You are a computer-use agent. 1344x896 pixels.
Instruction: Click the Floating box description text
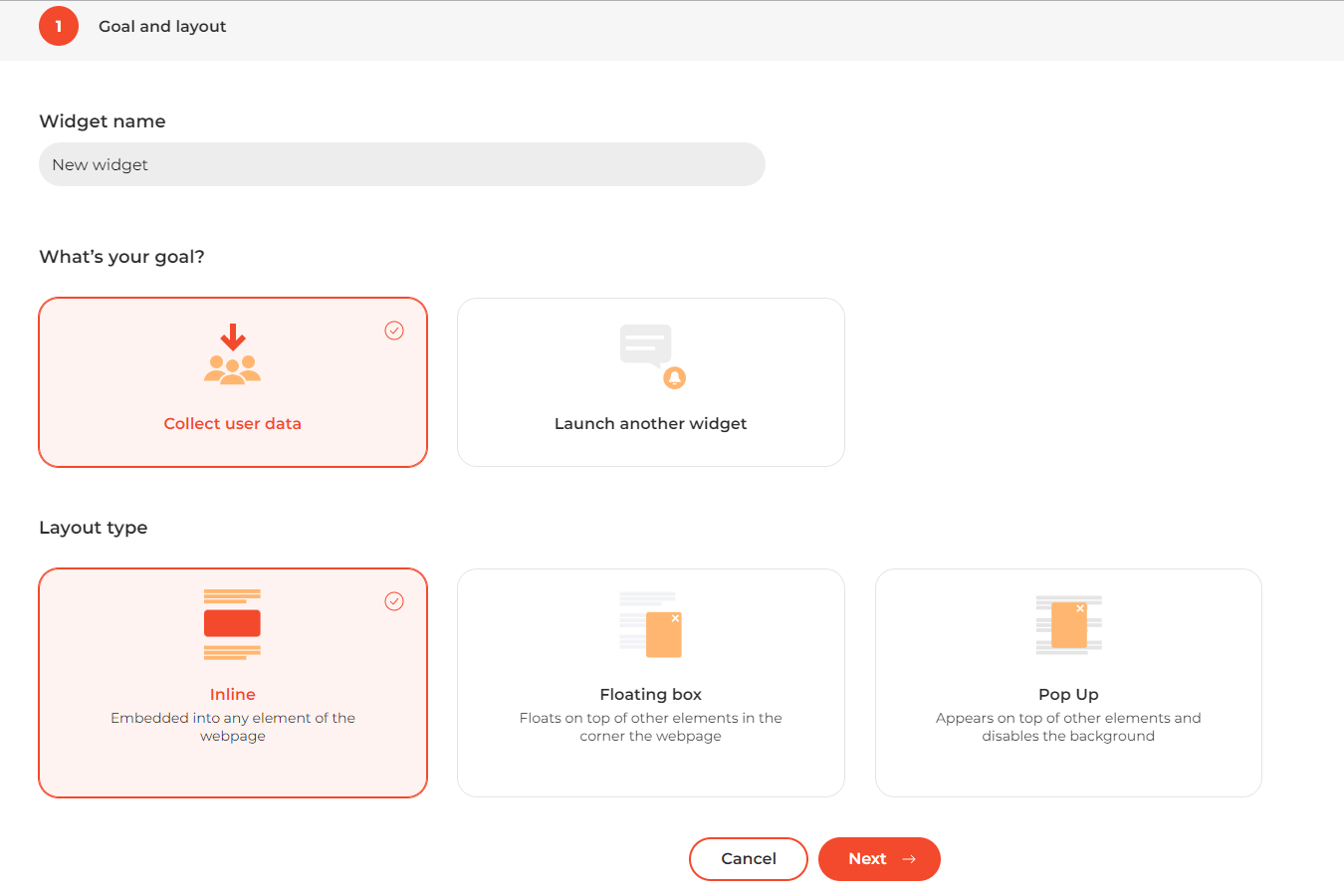pos(651,727)
